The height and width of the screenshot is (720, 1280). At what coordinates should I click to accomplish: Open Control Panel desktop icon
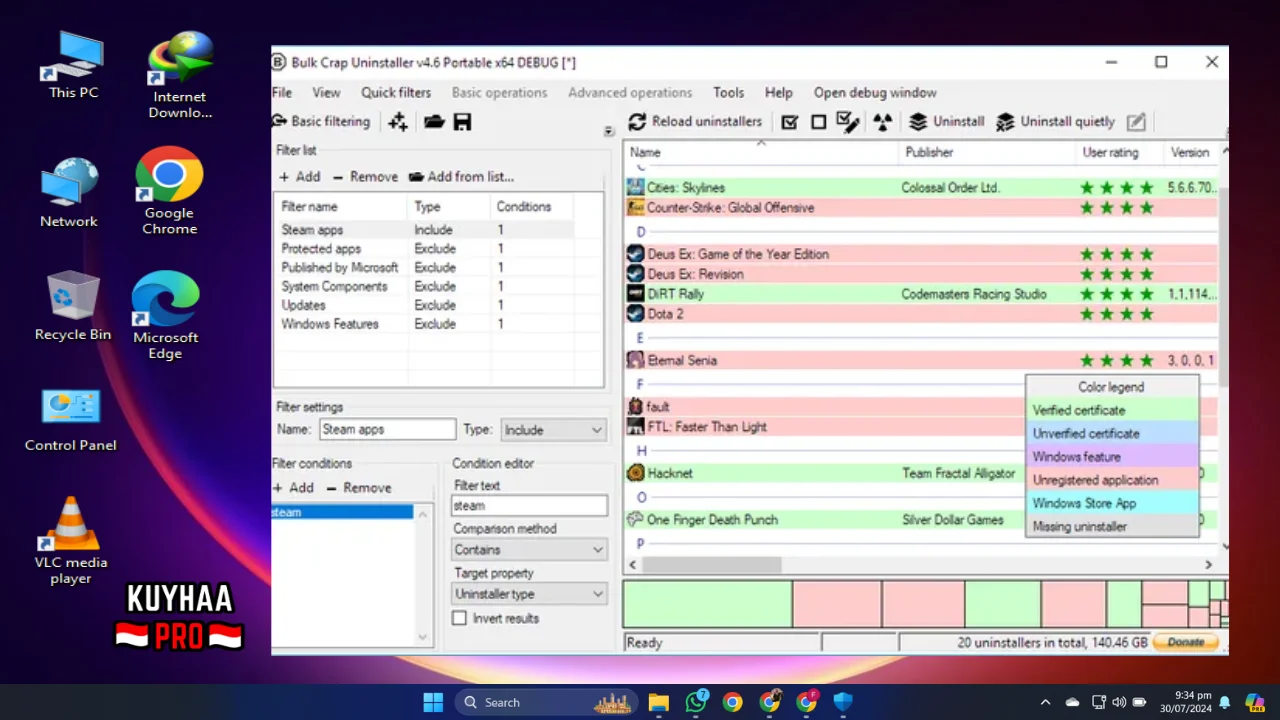click(x=71, y=420)
